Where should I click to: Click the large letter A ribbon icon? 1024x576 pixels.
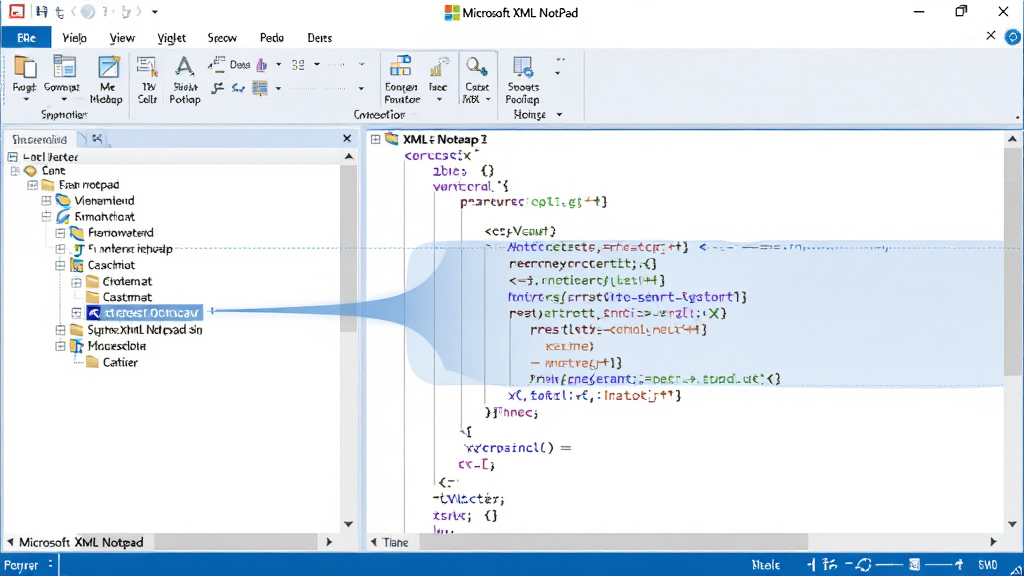click(185, 67)
